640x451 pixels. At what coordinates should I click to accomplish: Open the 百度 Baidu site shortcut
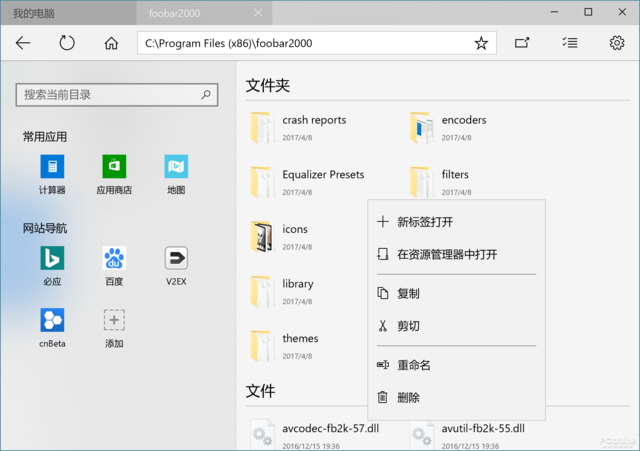114,266
